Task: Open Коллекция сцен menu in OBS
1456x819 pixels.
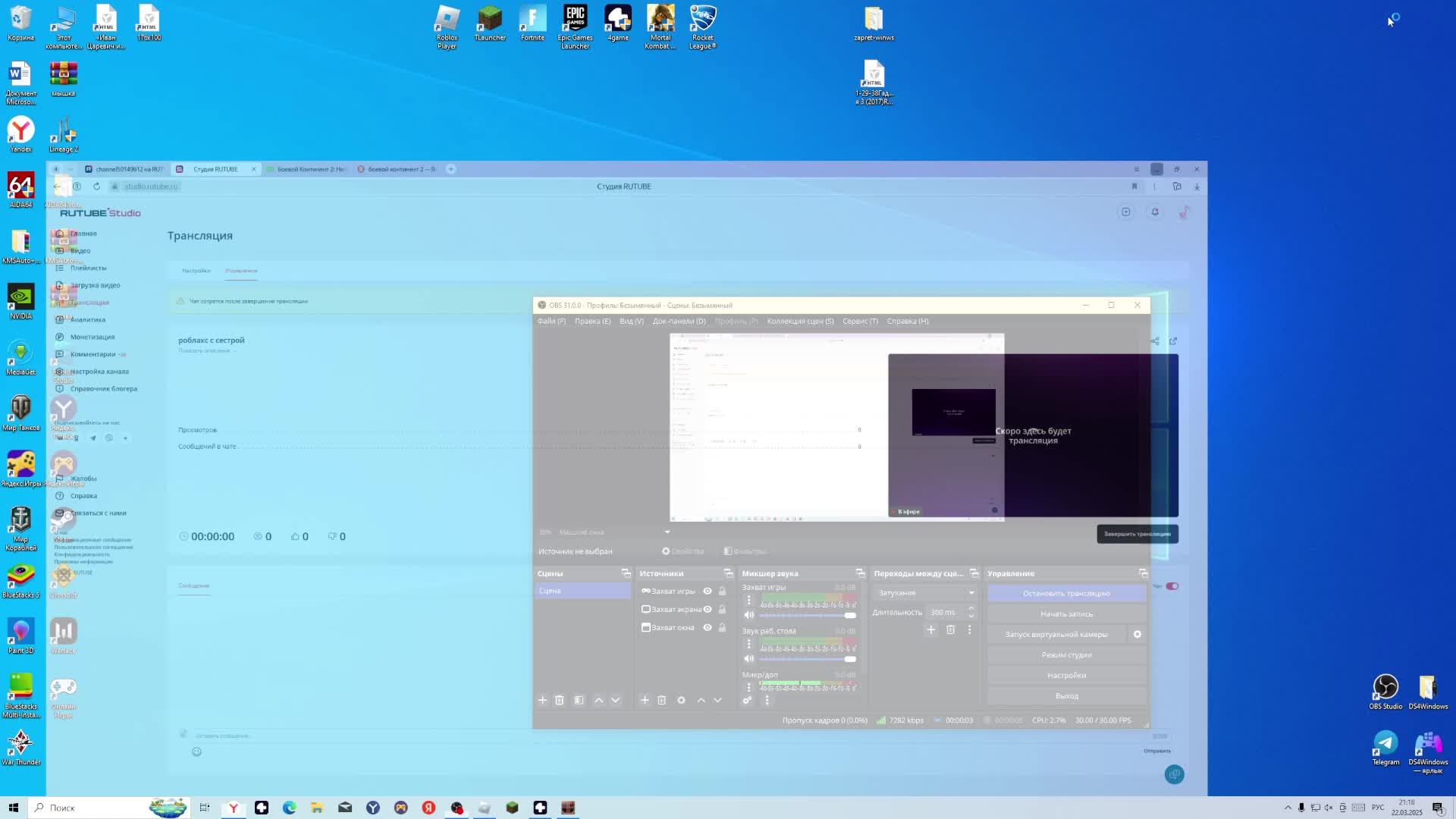Action: [x=799, y=321]
